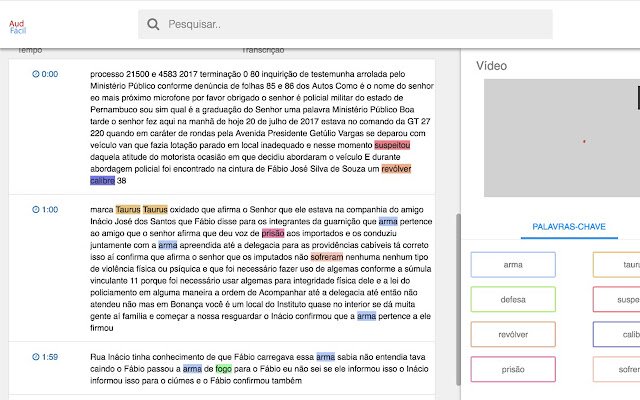The width and height of the screenshot is (640, 400).
Task: Open the PALAVRAS-CHAVE tab
Action: click(569, 227)
